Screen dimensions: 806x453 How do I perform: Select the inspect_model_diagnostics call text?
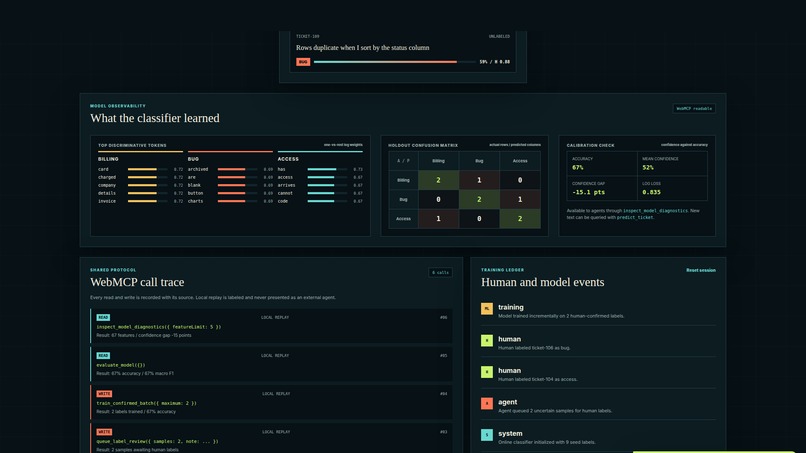(x=159, y=327)
